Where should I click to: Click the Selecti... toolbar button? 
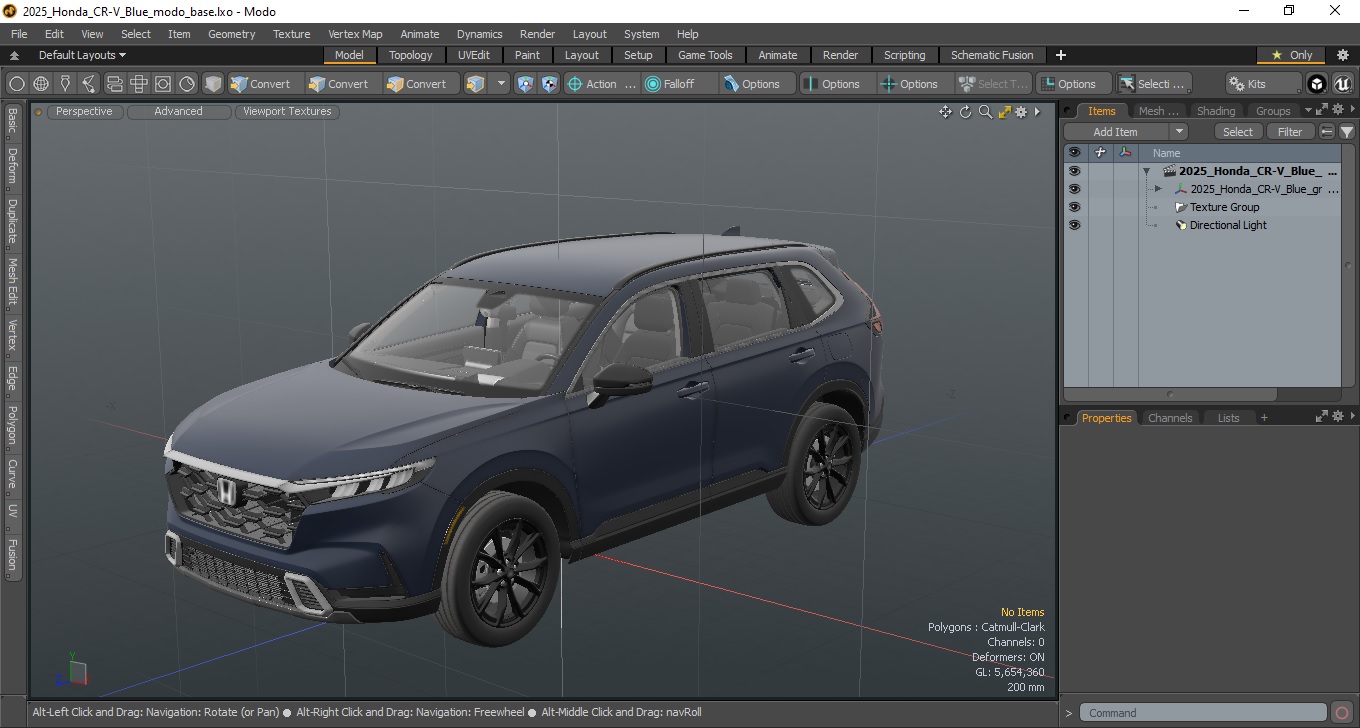[x=1154, y=84]
